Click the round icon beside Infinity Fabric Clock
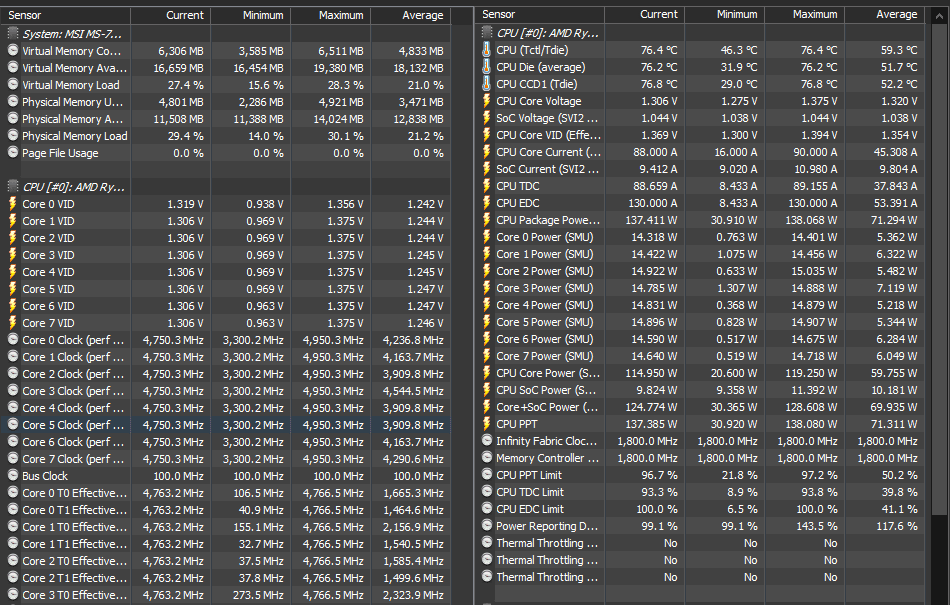The image size is (950, 605). click(487, 441)
